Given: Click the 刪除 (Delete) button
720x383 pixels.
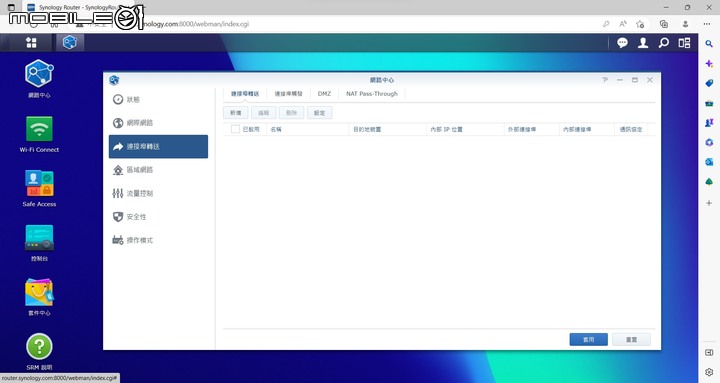Looking at the screenshot, I should (x=292, y=113).
